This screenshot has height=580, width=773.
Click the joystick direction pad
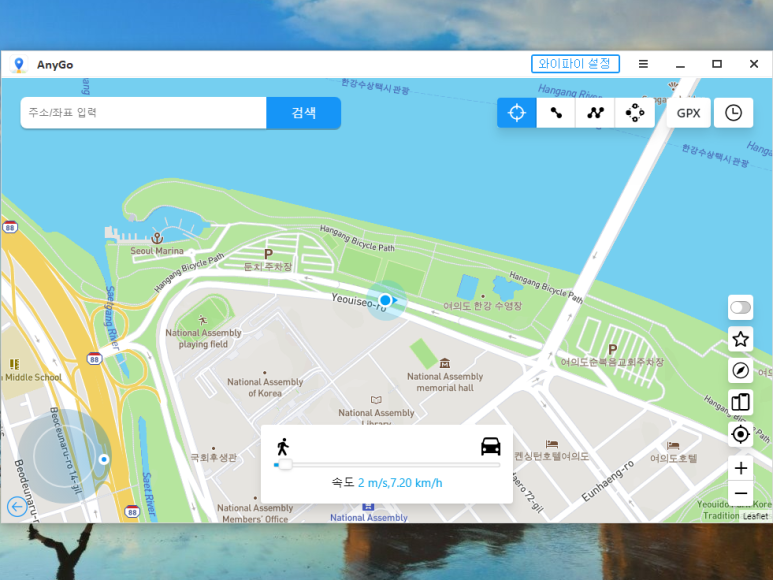tap(65, 456)
